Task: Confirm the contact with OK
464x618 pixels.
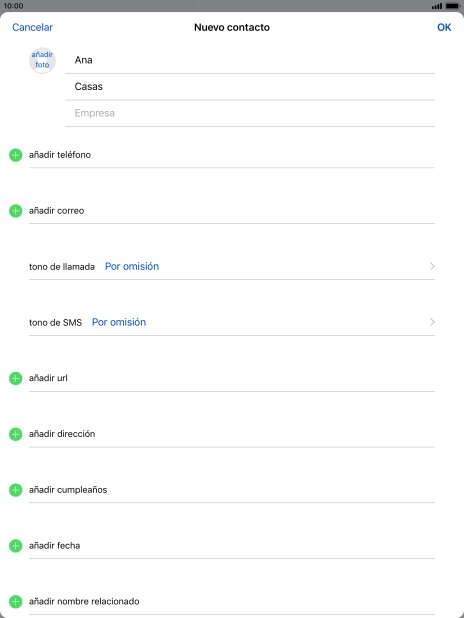Action: (444, 27)
